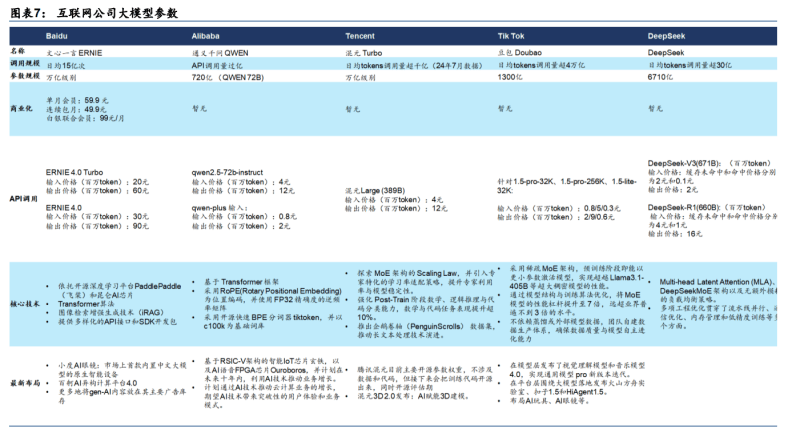
Task: Click the 30元 input price line under ERNIE 4.0
Action: [x=97, y=216]
